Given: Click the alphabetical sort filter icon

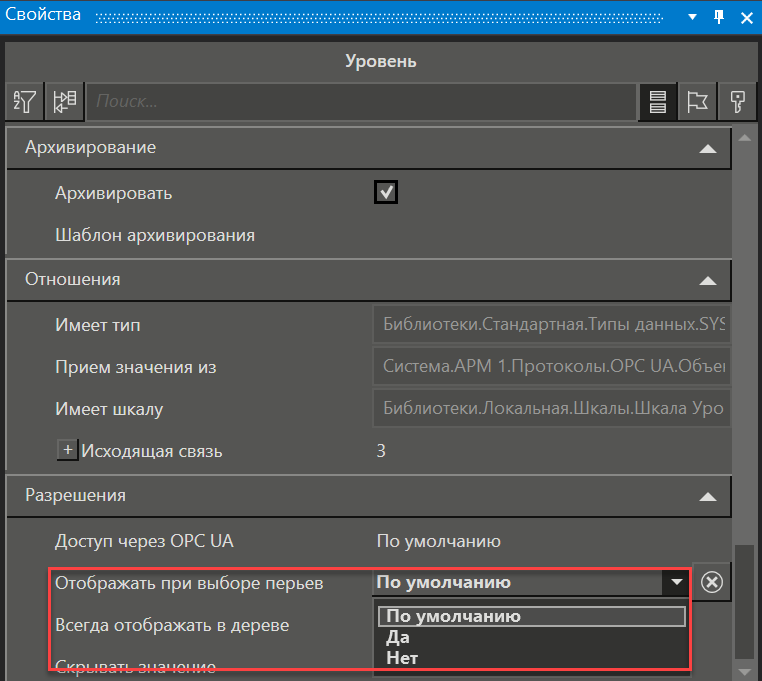Looking at the screenshot, I should [x=25, y=102].
